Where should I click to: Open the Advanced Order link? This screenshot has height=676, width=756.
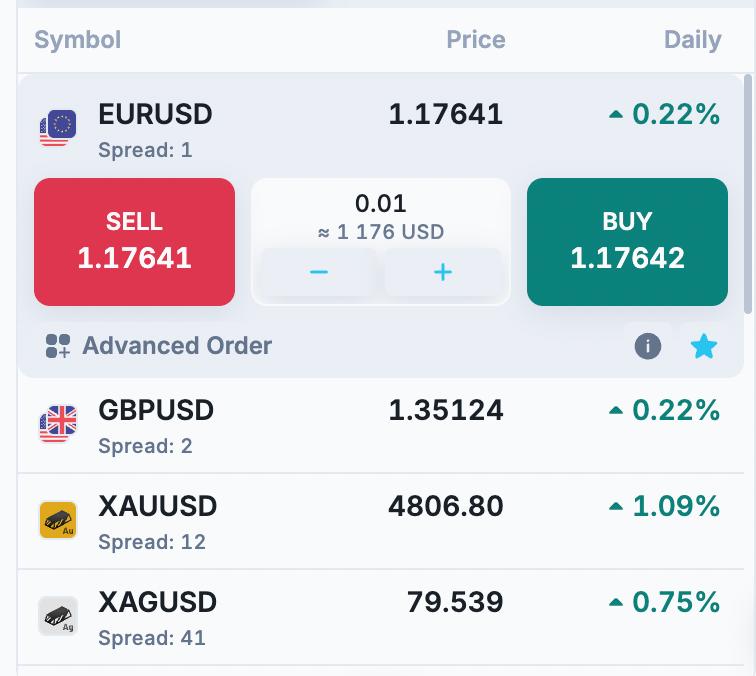click(x=177, y=346)
